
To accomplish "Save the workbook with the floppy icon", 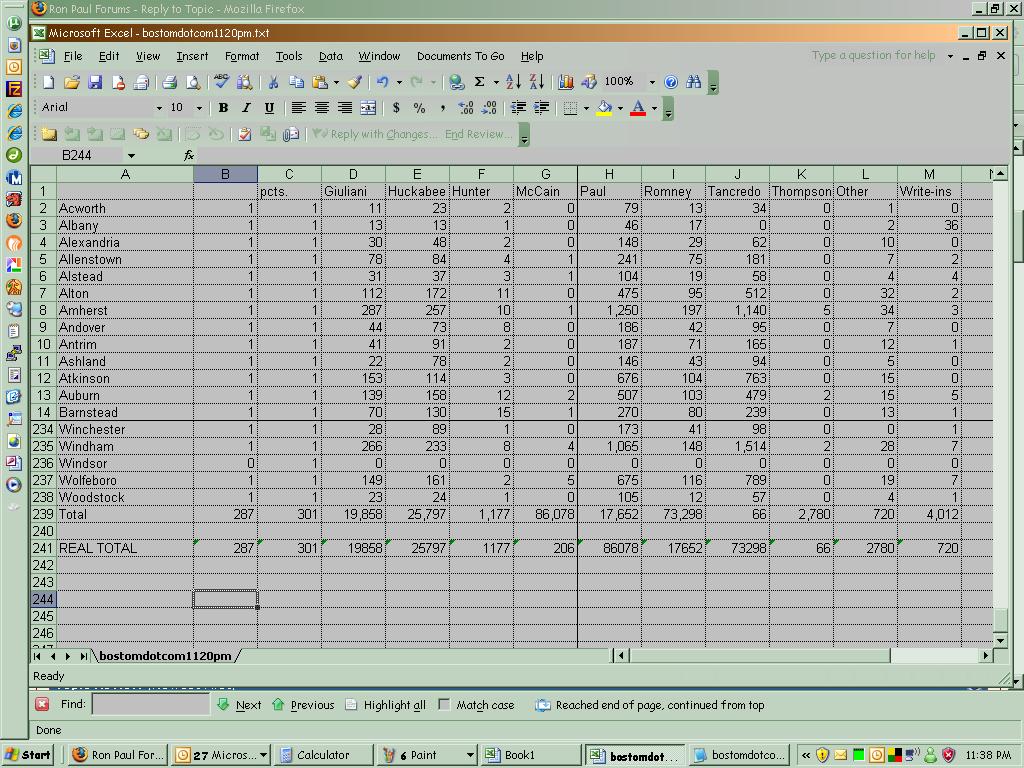I will 95,82.
